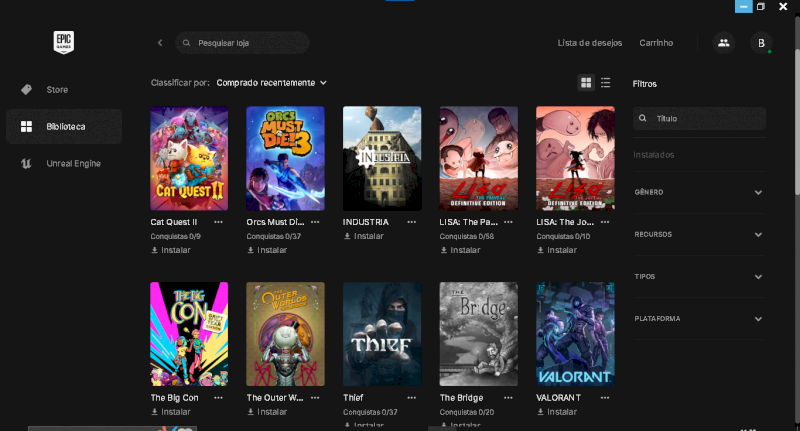Open Cat Quest II three-dot options menu

(218, 222)
